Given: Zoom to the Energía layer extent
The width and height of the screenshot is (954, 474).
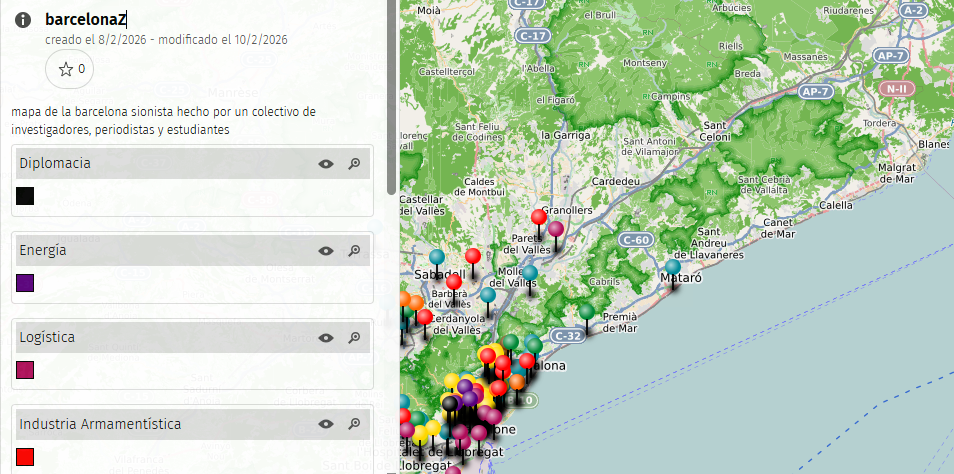Looking at the screenshot, I should click(x=354, y=251).
